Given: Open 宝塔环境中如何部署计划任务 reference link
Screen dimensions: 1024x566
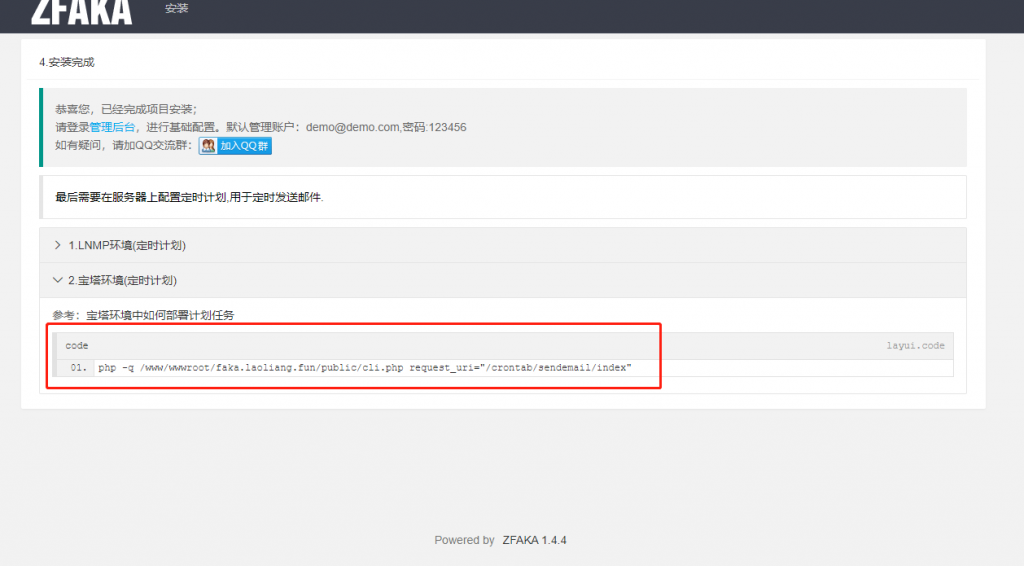Looking at the screenshot, I should (x=160, y=315).
